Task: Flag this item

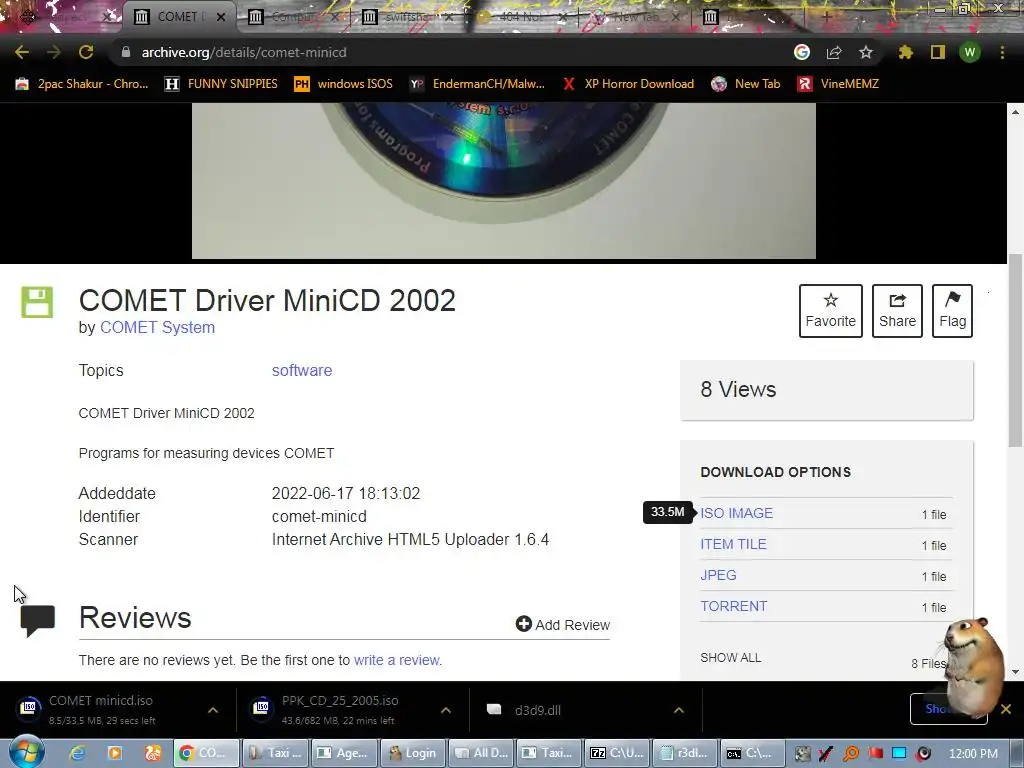Action: click(x=952, y=311)
